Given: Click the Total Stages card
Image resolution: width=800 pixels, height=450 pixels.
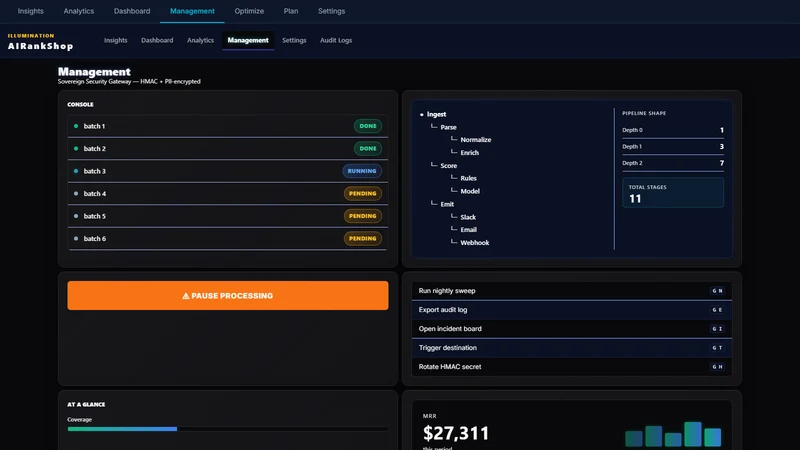Looking at the screenshot, I should [x=673, y=192].
